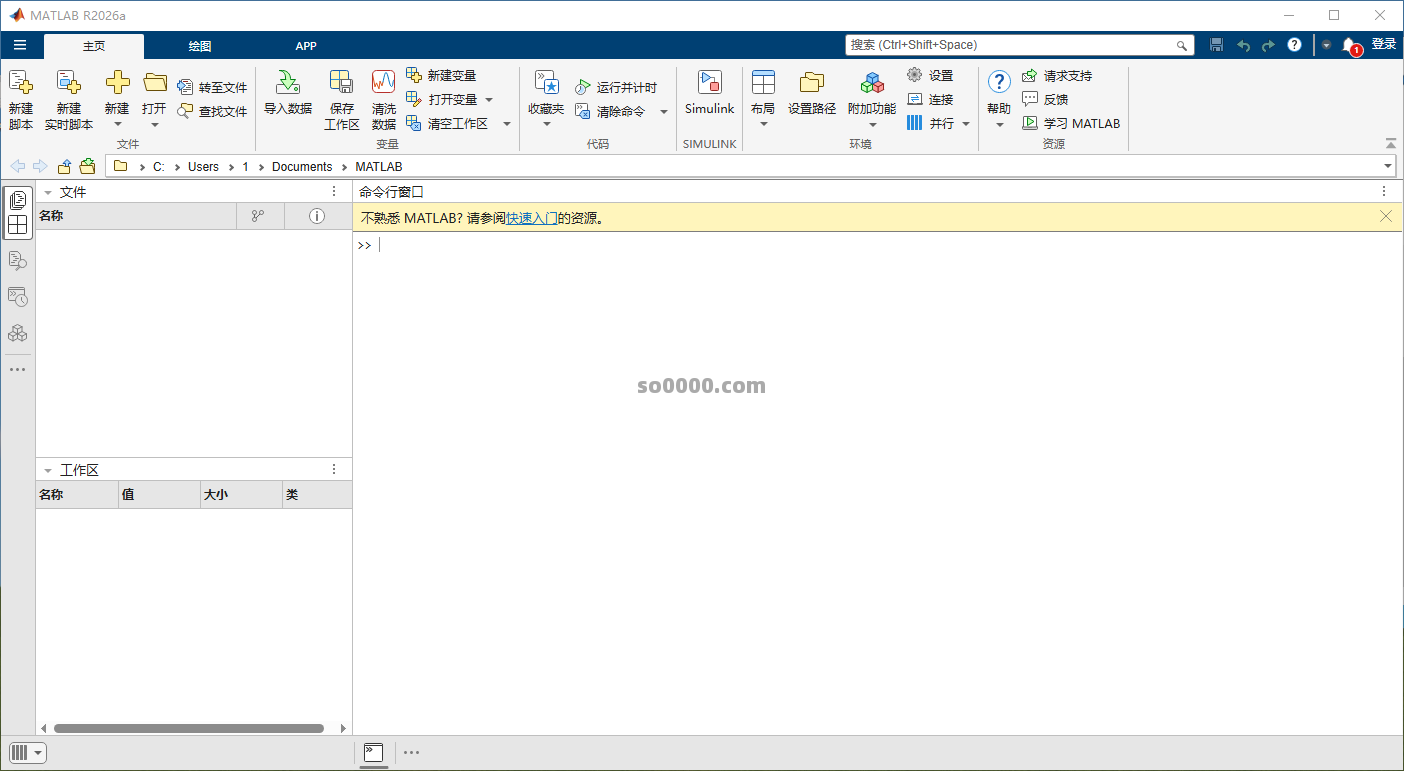Screen dimensions: 1404x771
Task: Open 文件 panel options menu
Action: [x=334, y=192]
